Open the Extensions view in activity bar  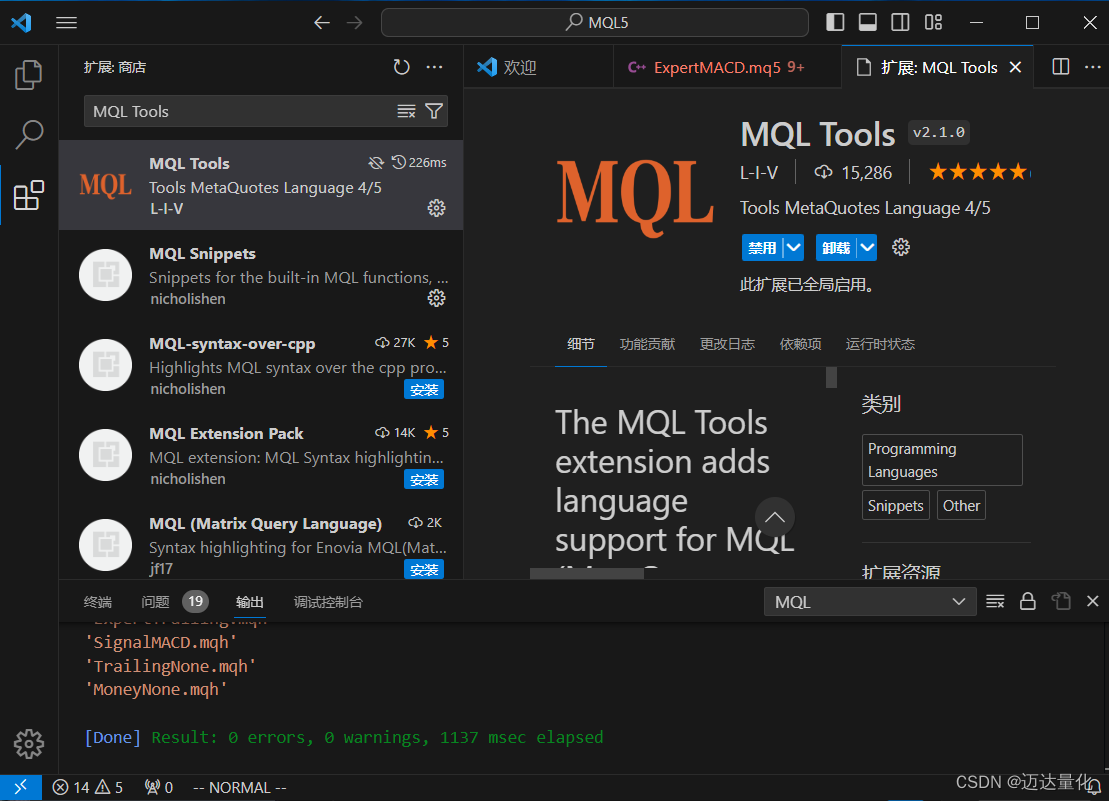click(29, 195)
